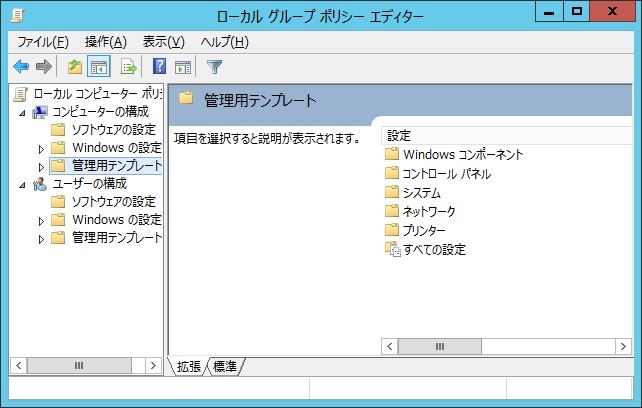The width and height of the screenshot is (642, 408).
Task: Open Help via the question mark icon
Action: pyautogui.click(x=159, y=66)
